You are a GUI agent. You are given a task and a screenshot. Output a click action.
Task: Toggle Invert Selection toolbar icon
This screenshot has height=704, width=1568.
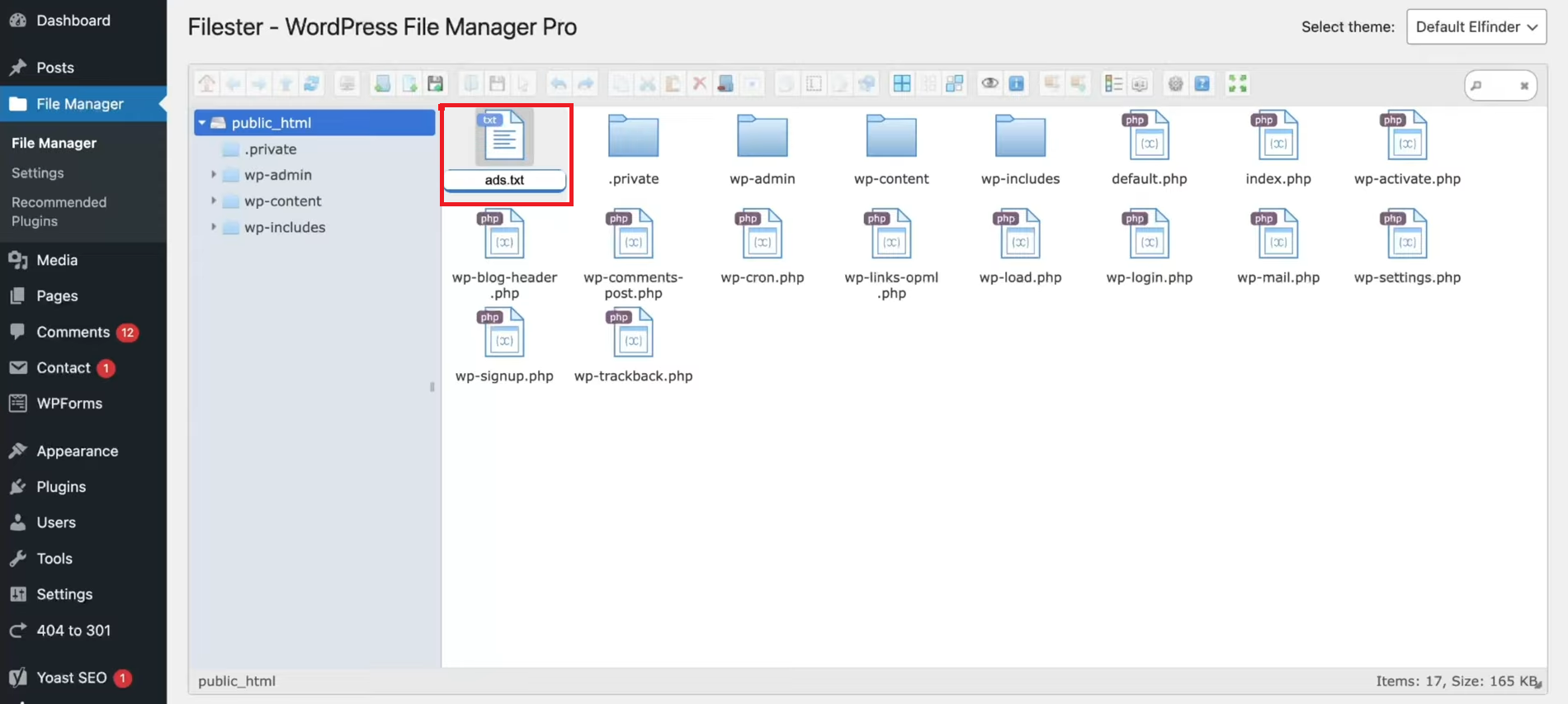point(955,83)
